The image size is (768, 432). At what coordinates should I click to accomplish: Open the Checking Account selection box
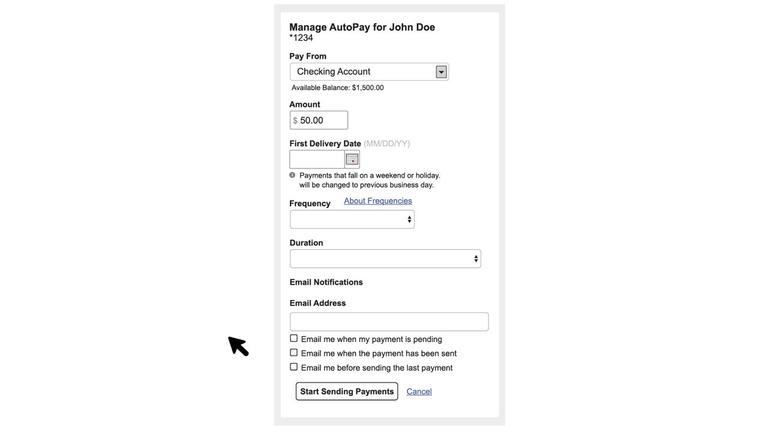coord(369,72)
